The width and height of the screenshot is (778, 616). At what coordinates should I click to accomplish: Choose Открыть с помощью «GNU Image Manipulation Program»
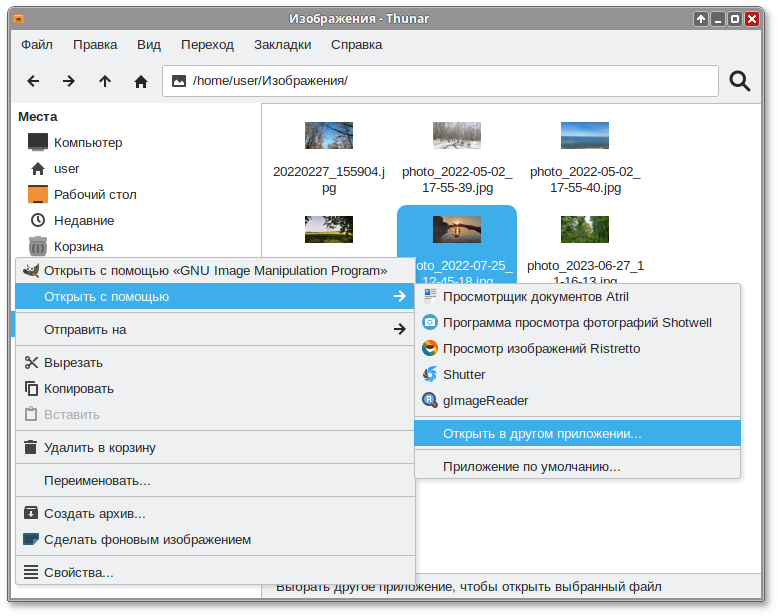click(215, 270)
